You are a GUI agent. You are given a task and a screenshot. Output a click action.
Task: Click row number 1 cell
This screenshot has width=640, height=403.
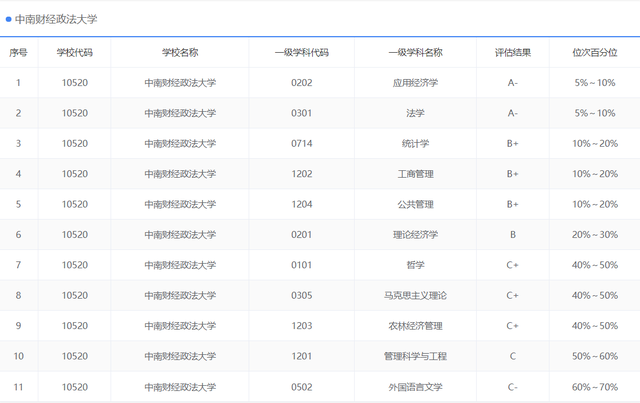(18, 83)
